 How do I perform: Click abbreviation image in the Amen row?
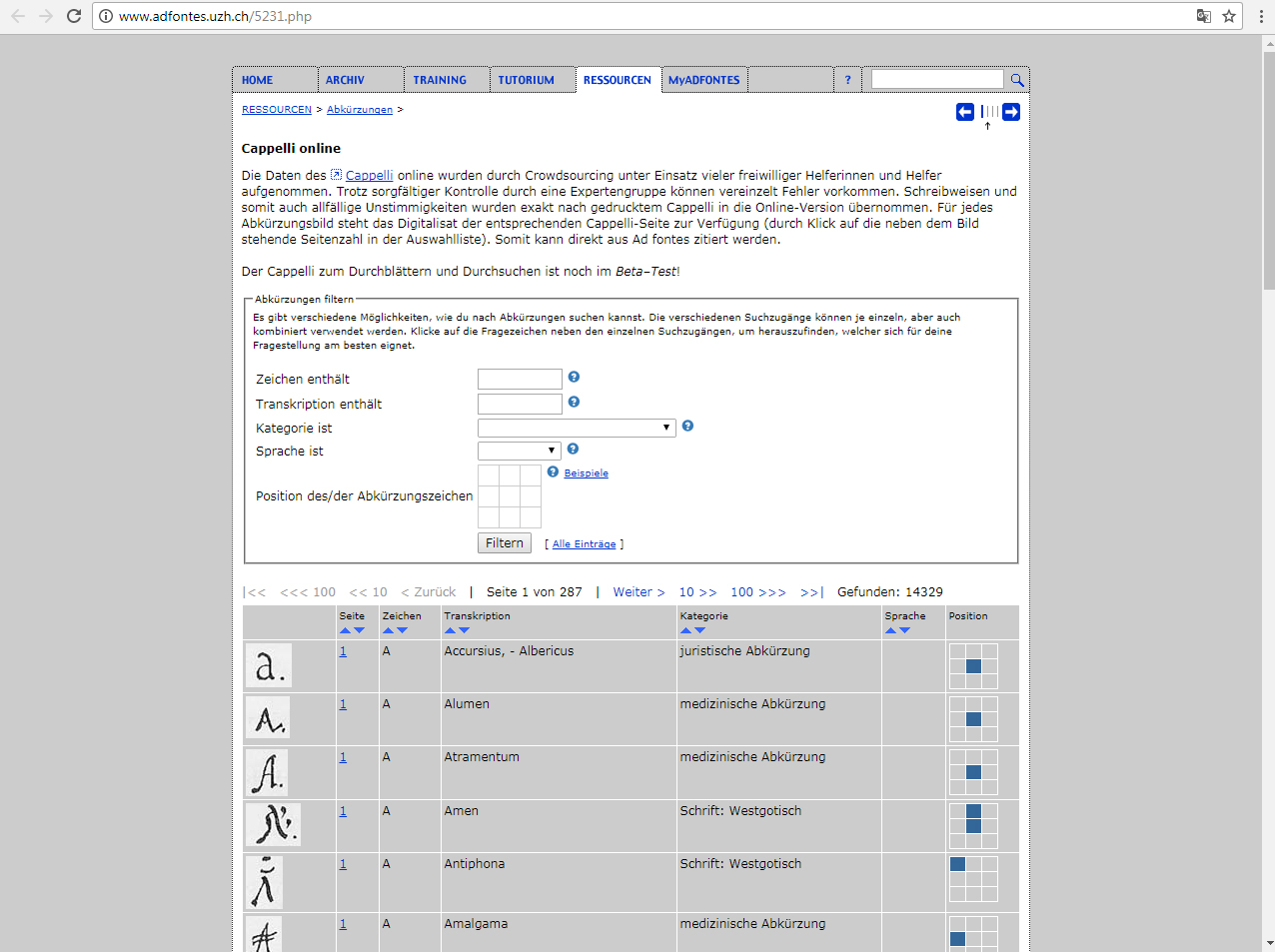point(273,824)
